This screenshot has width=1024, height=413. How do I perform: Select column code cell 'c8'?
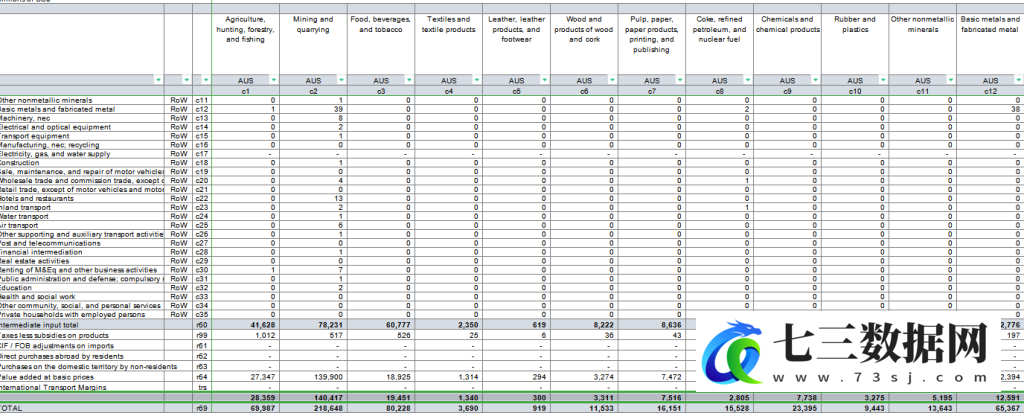(x=720, y=91)
